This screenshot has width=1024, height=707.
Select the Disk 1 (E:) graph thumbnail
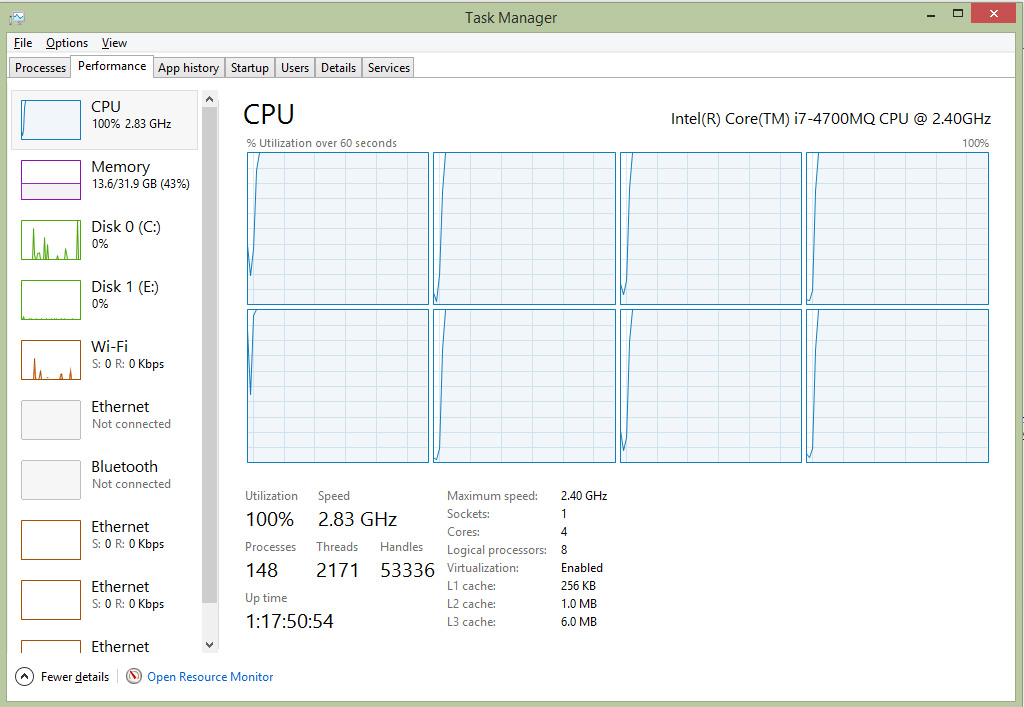coord(51,300)
